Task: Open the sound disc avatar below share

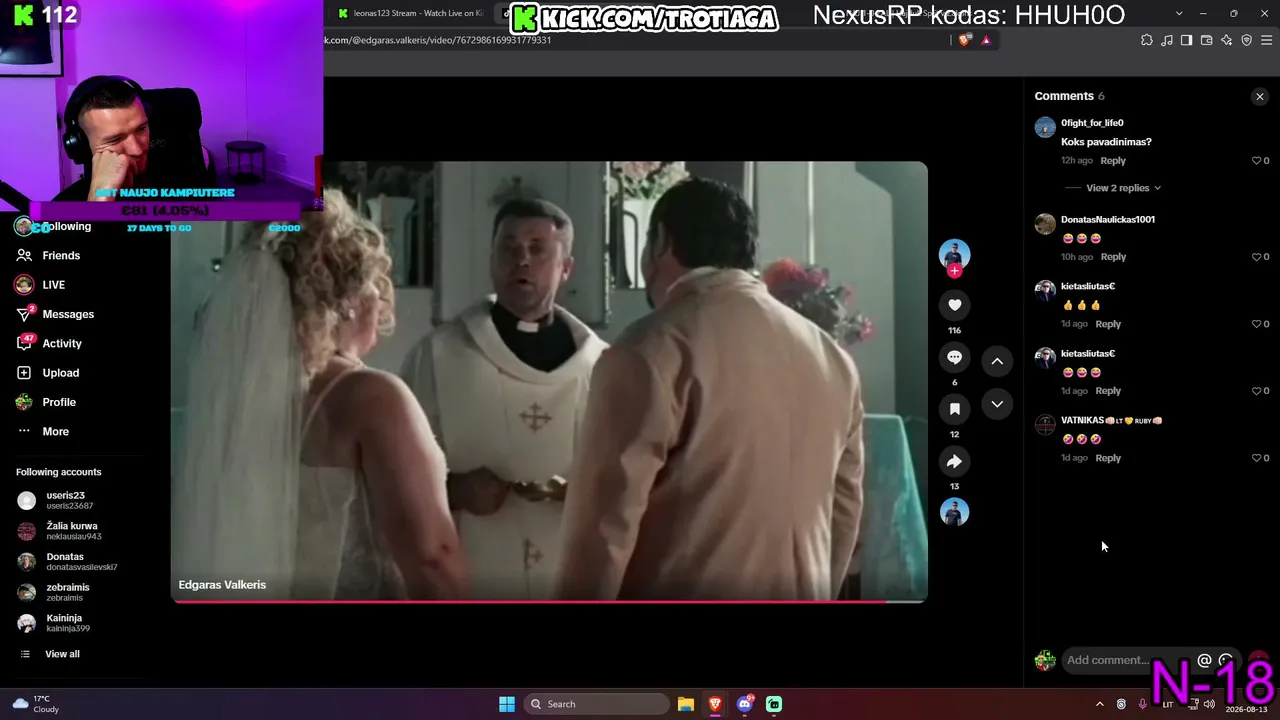Action: pos(954,512)
